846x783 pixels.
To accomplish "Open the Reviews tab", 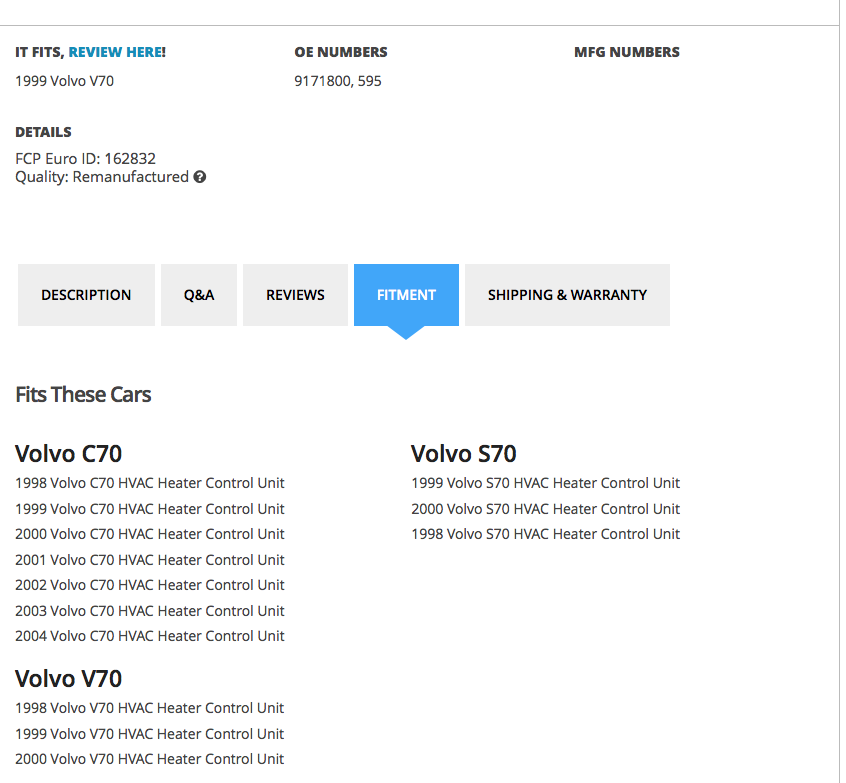I will tap(295, 295).
